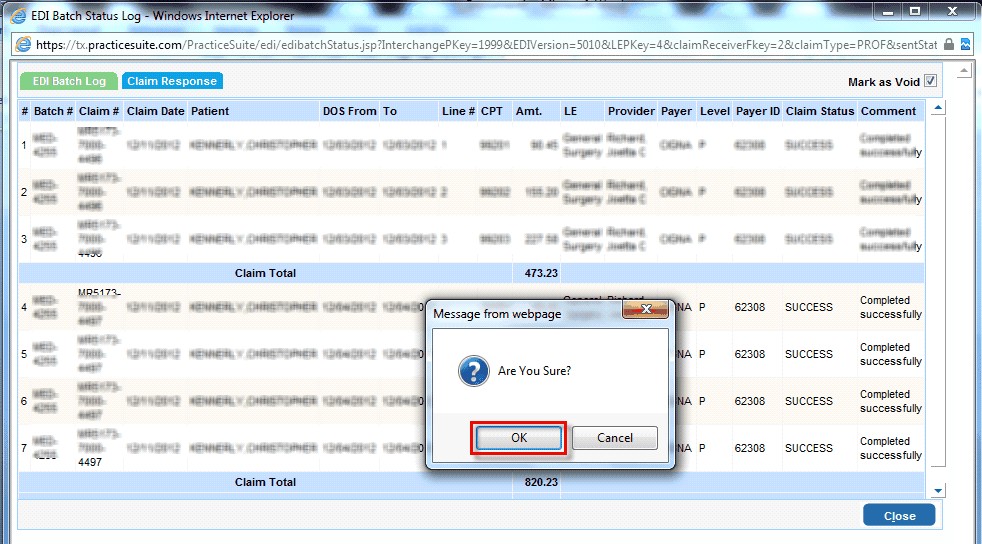Click the Claim Status column header
Image resolution: width=982 pixels, height=544 pixels.
[819, 111]
